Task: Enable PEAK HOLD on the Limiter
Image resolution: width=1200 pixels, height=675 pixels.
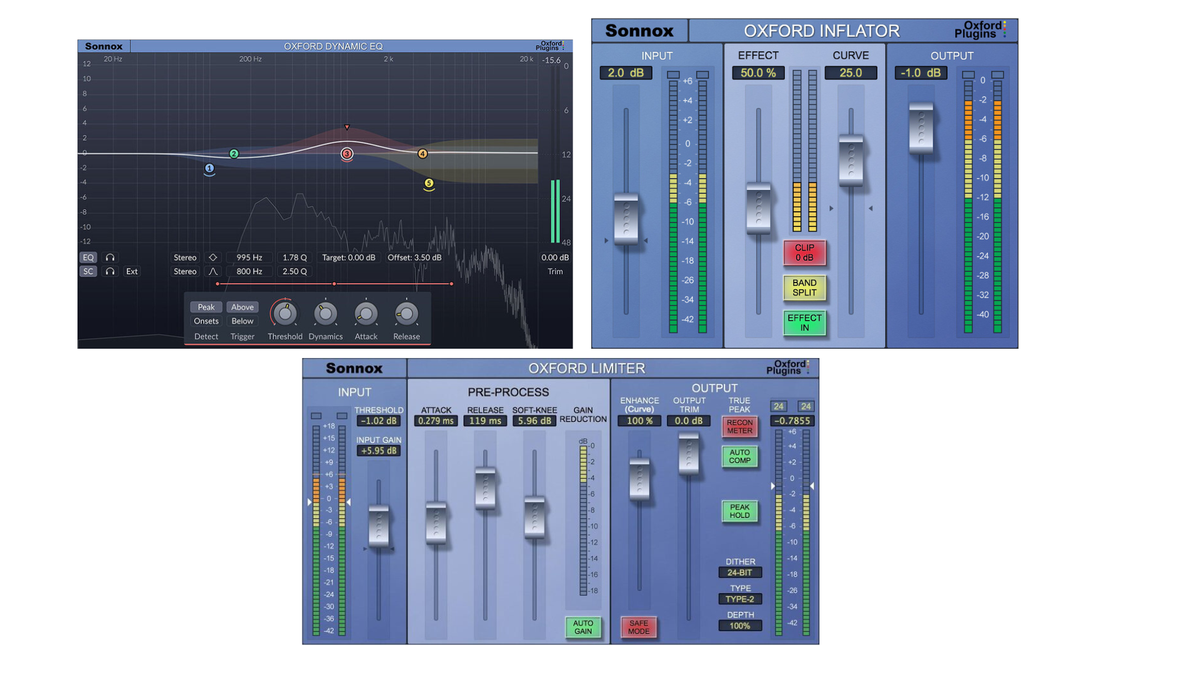Action: coord(742,512)
